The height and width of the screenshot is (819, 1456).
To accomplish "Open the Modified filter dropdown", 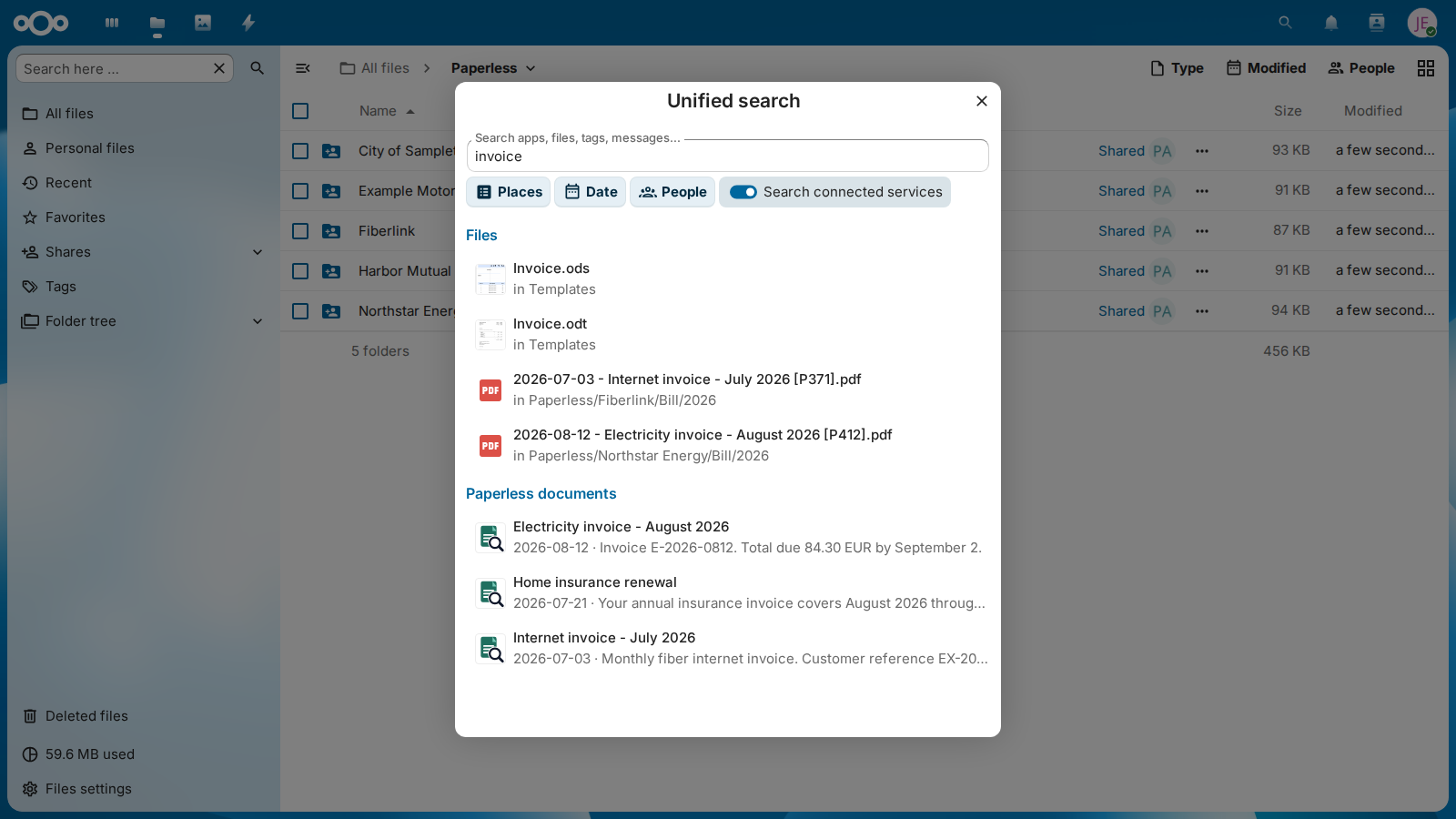I will pos(1266,68).
